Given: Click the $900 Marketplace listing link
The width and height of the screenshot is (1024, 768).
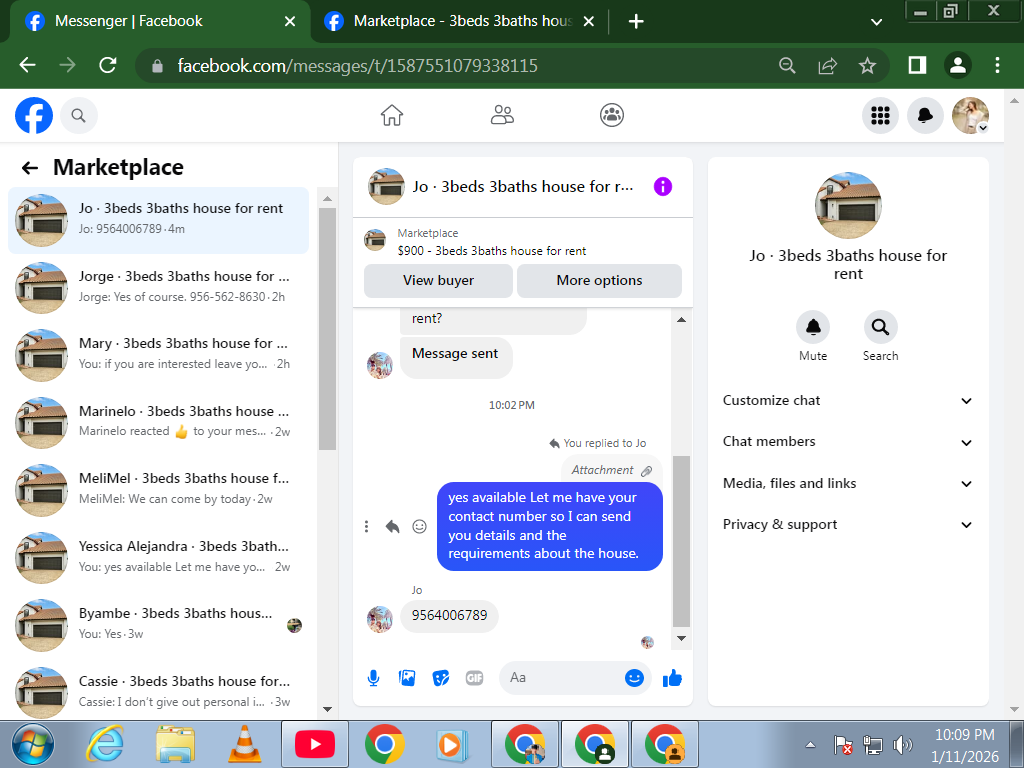Looking at the screenshot, I should (x=492, y=251).
